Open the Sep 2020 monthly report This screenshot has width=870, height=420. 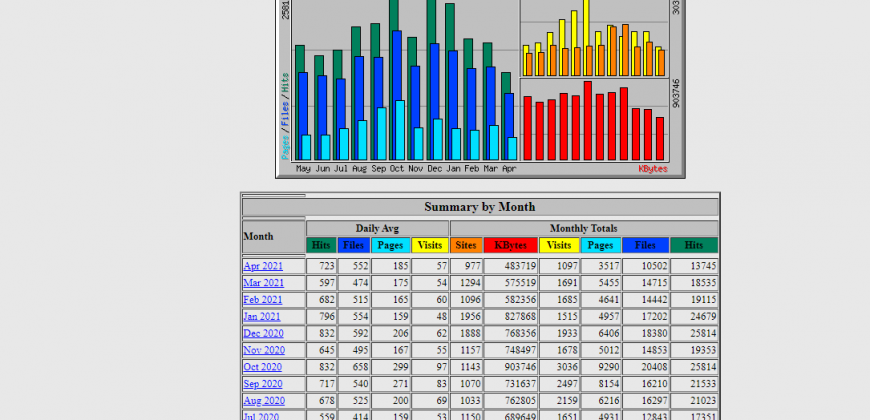click(263, 384)
